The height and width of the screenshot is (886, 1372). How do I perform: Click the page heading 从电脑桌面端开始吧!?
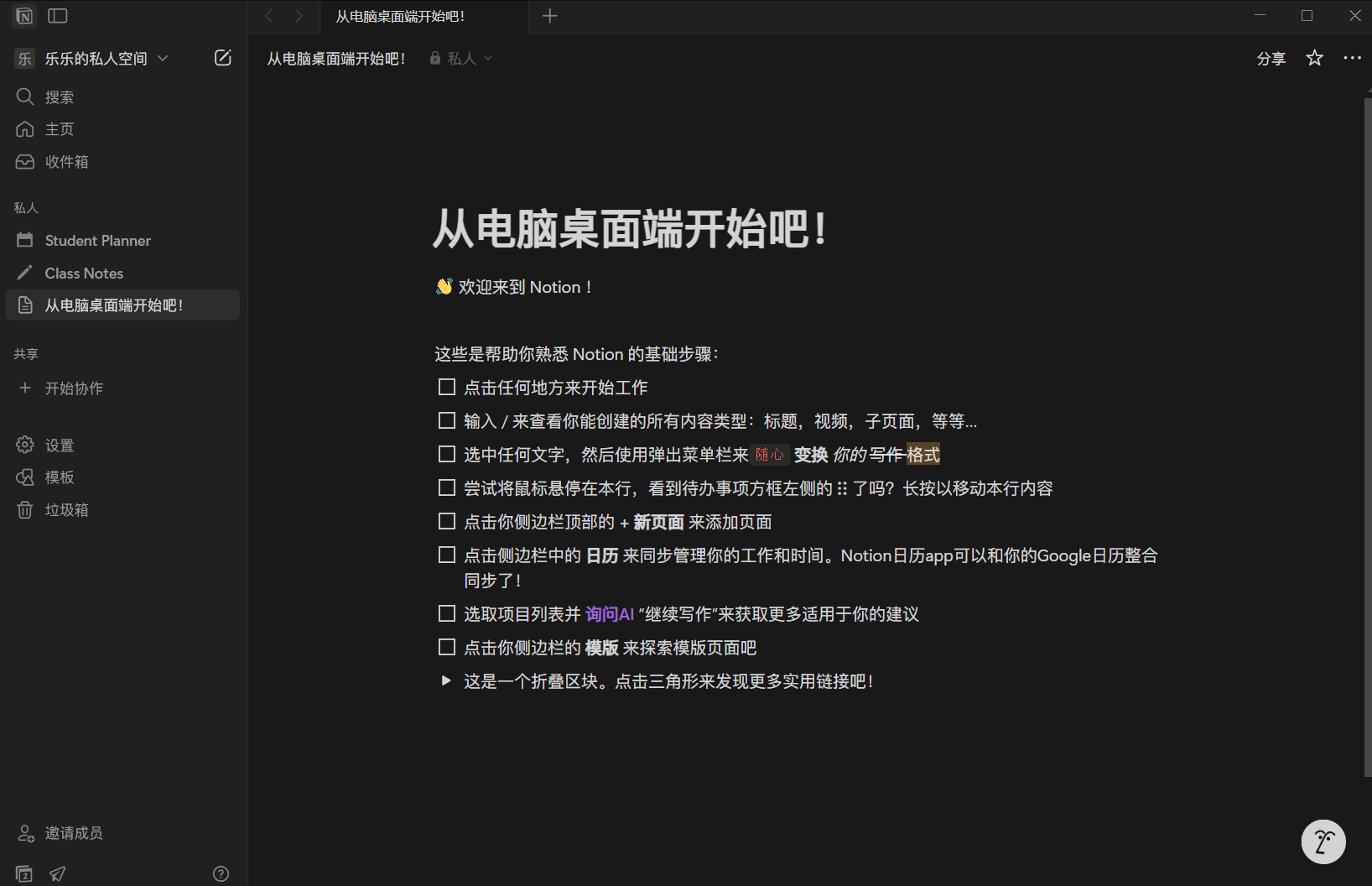click(631, 228)
